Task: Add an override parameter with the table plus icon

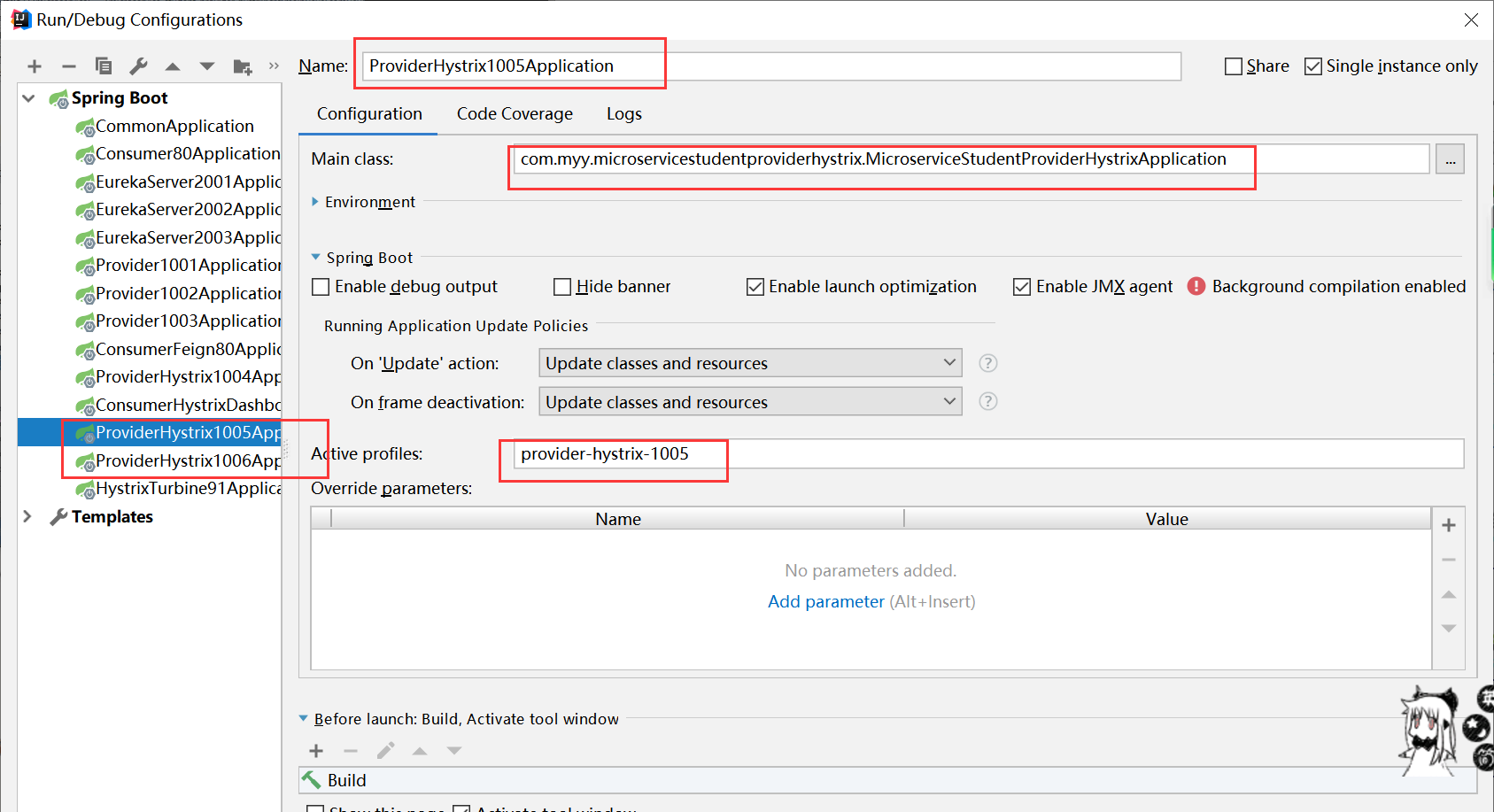Action: [1449, 525]
